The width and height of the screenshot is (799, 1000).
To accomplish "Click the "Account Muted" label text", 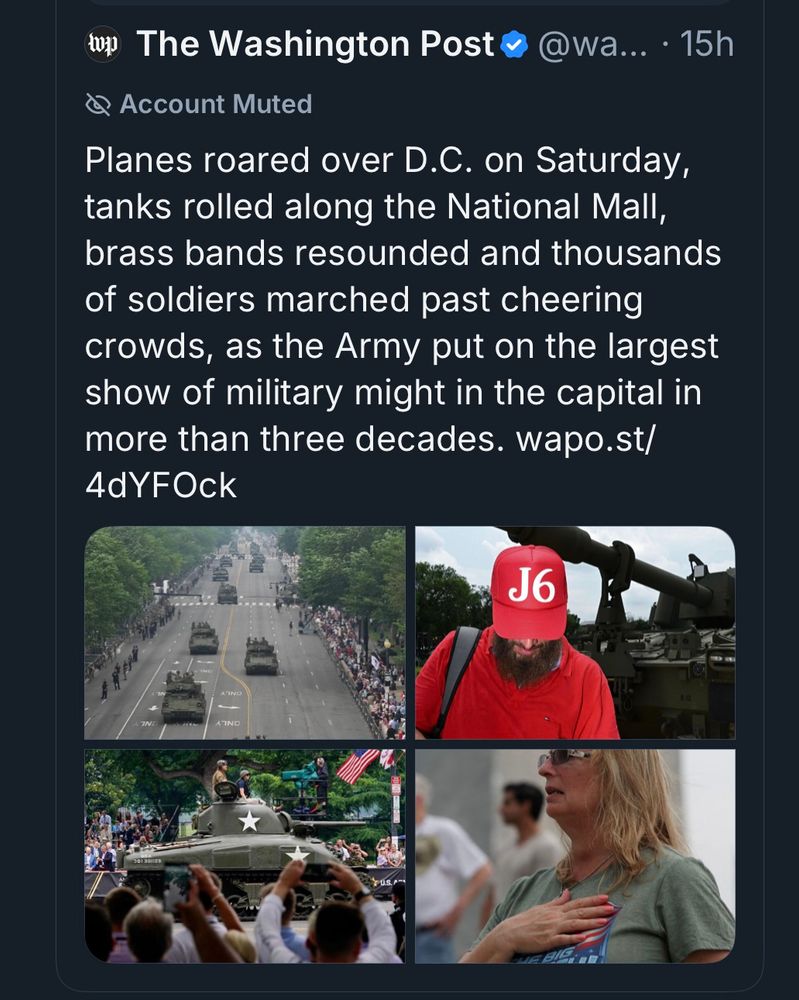I will point(216,104).
